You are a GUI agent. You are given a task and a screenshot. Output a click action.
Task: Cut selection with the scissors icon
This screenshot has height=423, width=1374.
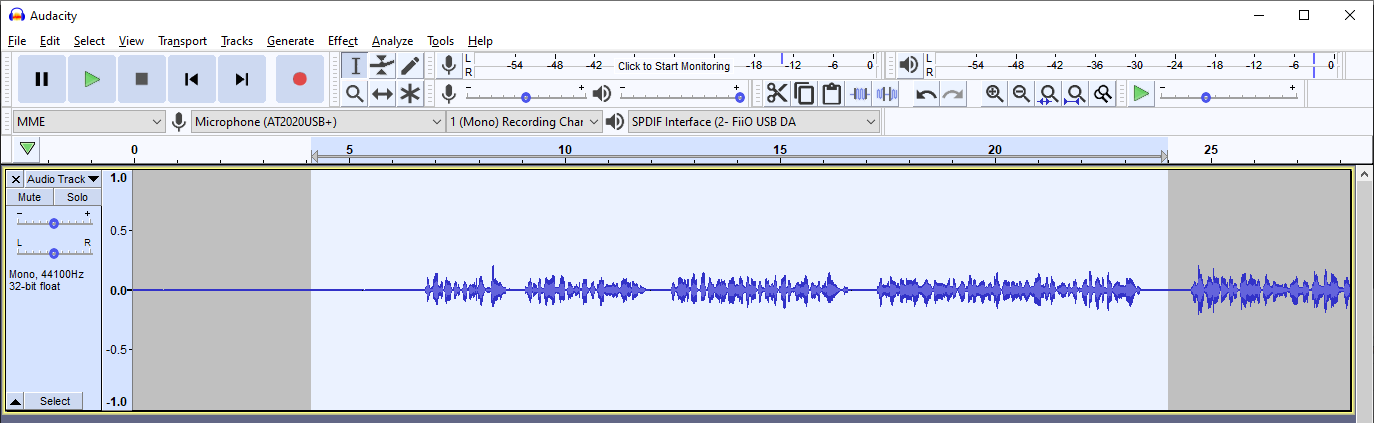click(x=777, y=94)
